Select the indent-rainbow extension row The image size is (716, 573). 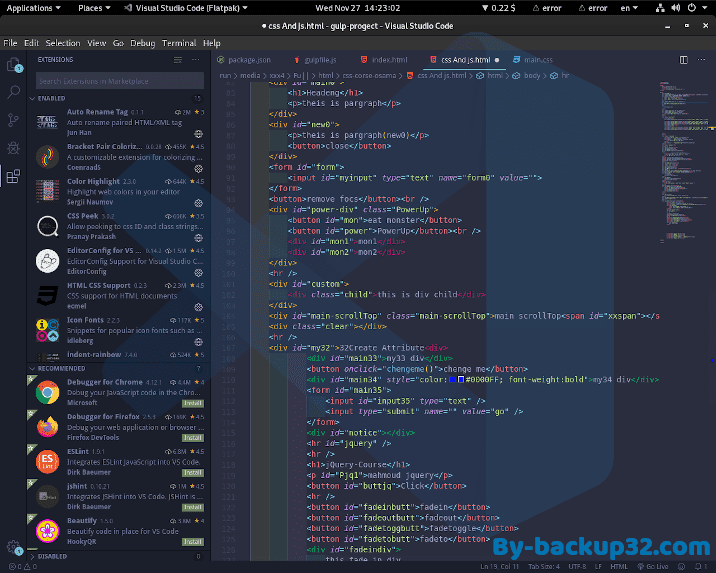(x=118, y=355)
